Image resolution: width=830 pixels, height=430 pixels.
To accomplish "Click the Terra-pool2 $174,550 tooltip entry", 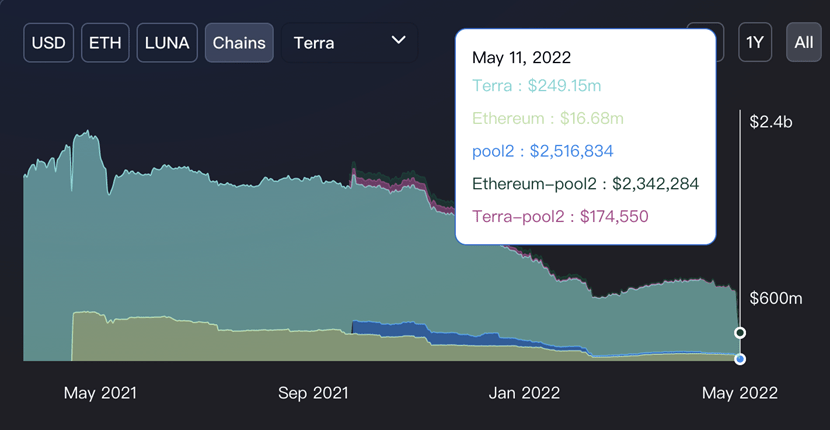I will [560, 217].
